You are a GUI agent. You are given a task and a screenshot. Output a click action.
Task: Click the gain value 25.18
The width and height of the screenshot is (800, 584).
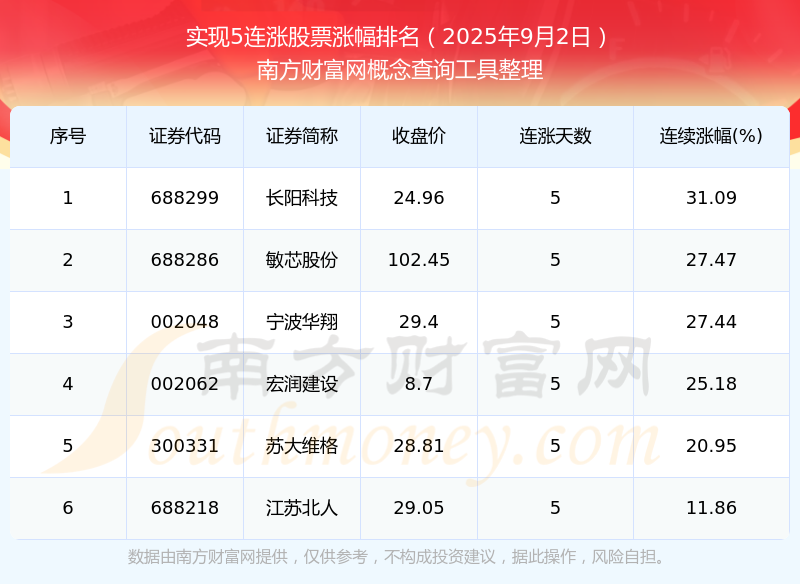(711, 384)
